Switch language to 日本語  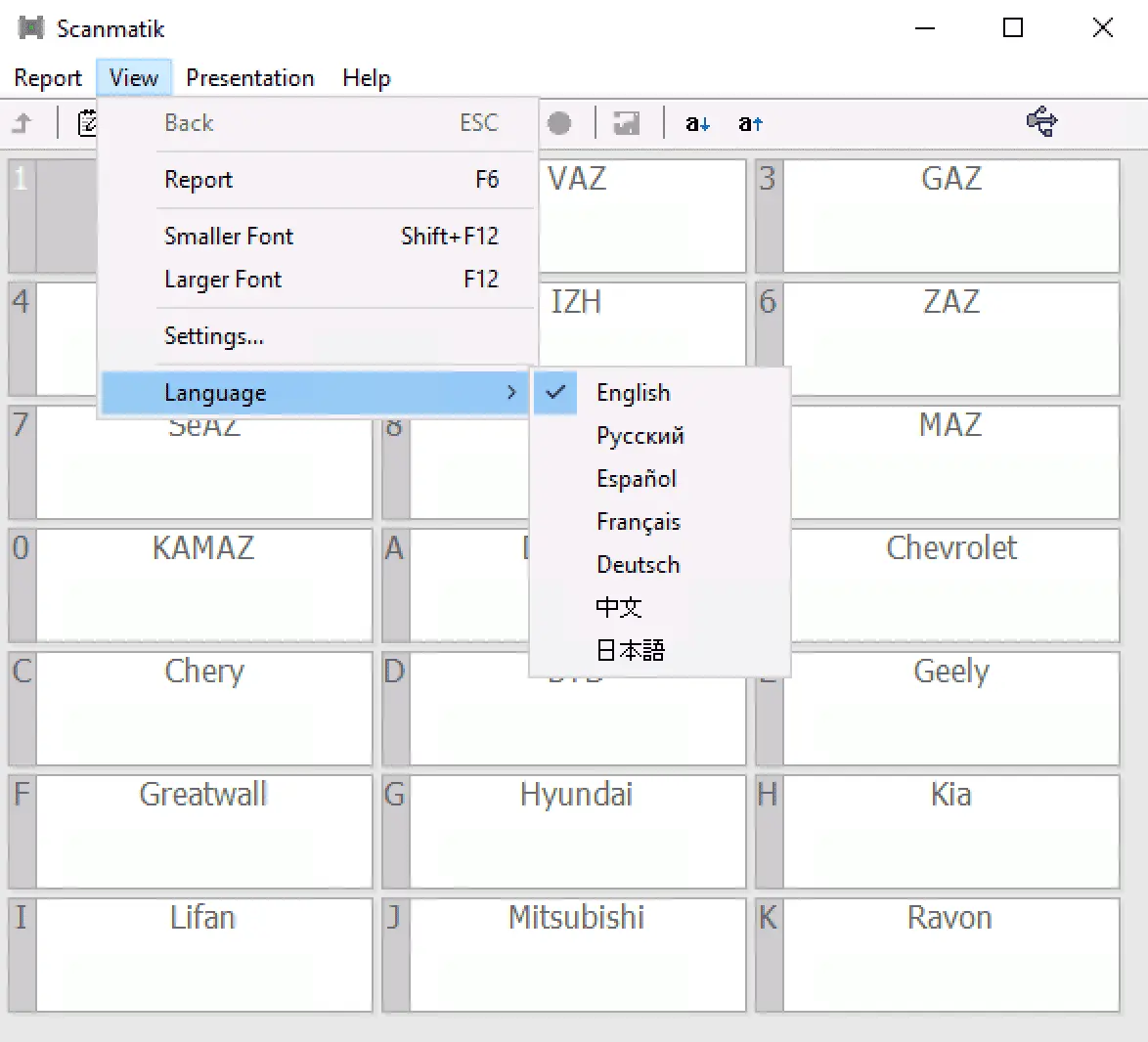point(660,651)
